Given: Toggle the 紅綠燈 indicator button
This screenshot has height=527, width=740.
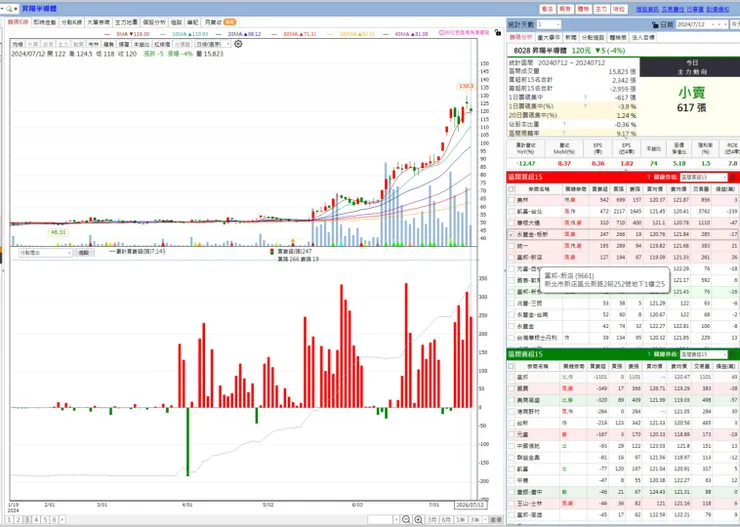Looking at the screenshot, I should (x=162, y=44).
